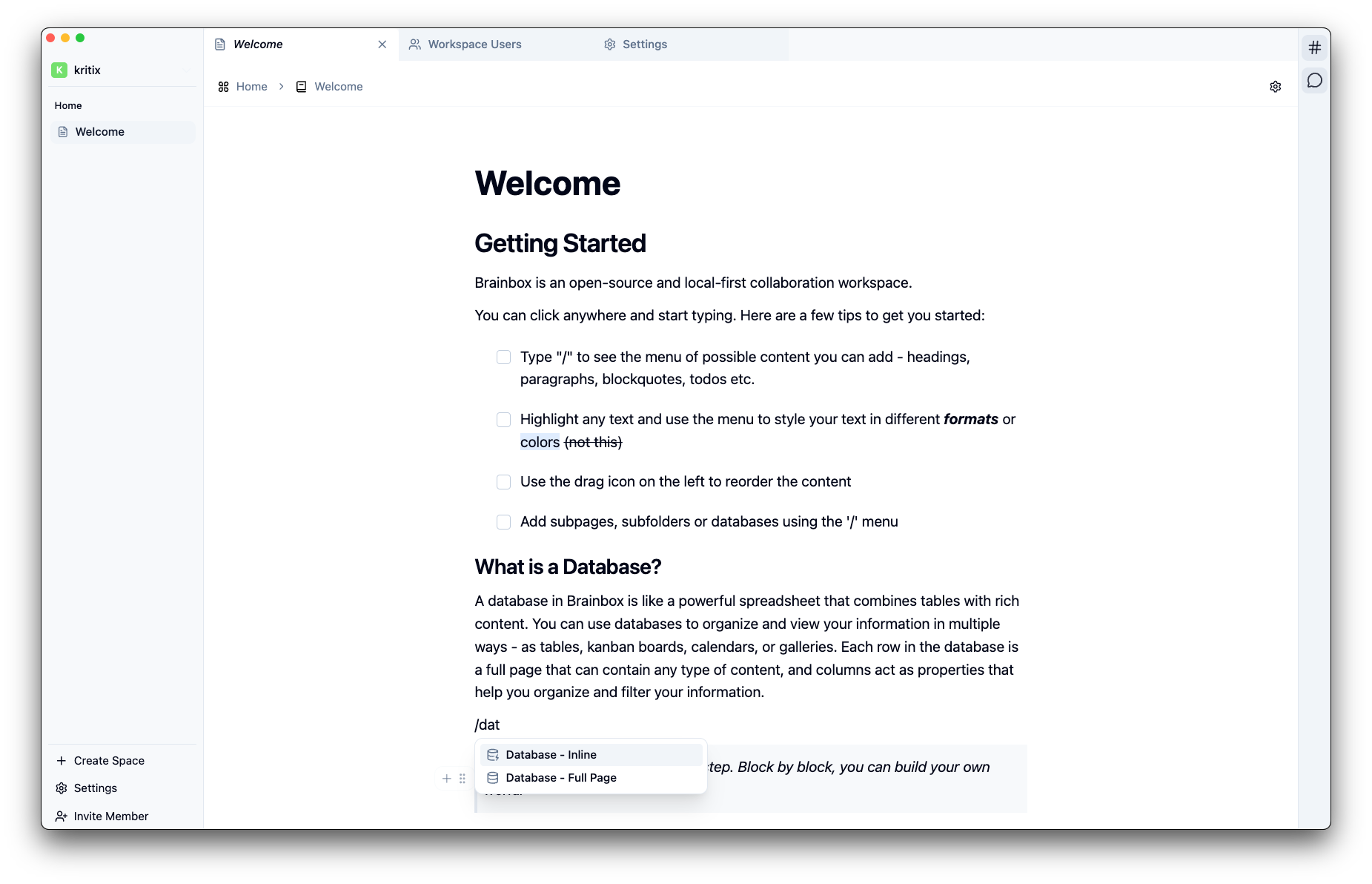Select the highlighted word "colors" in the text
This screenshot has height=884, width=1372.
[x=539, y=442]
